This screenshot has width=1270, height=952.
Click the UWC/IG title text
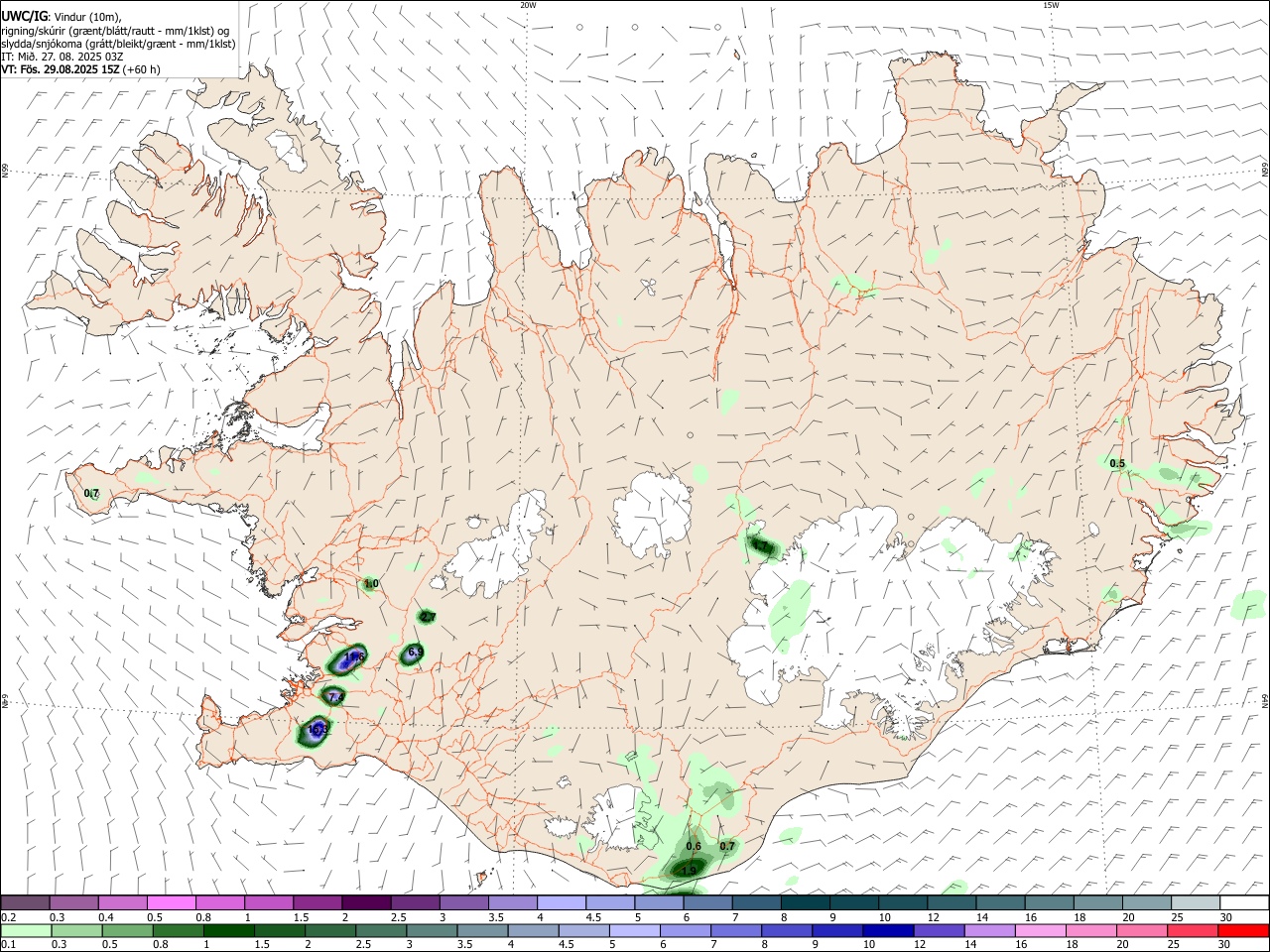click(x=24, y=17)
